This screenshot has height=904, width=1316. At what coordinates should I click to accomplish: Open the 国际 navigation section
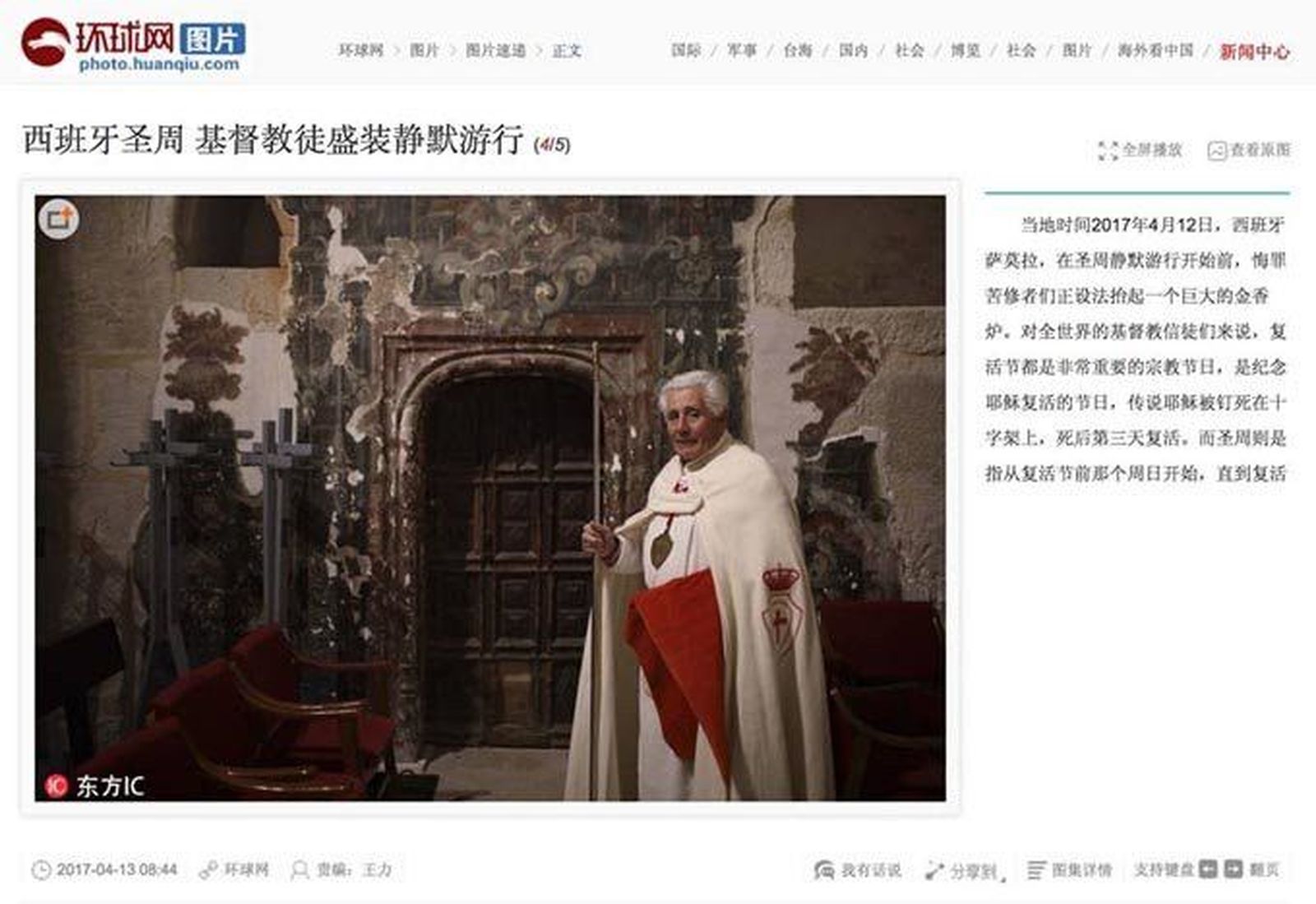[686, 50]
